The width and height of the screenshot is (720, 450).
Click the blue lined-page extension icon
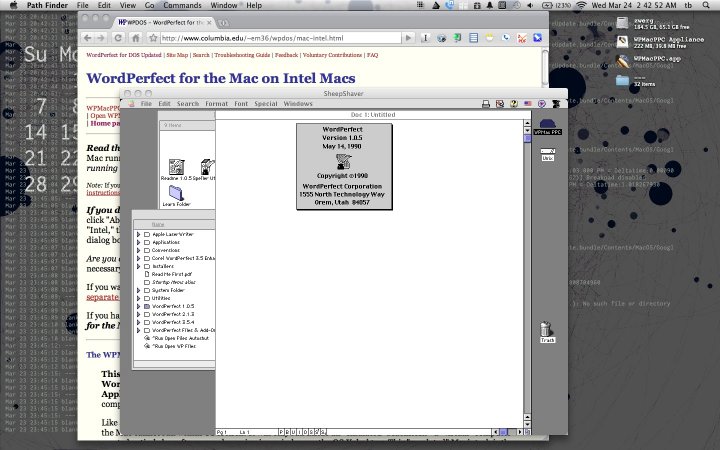pos(473,38)
